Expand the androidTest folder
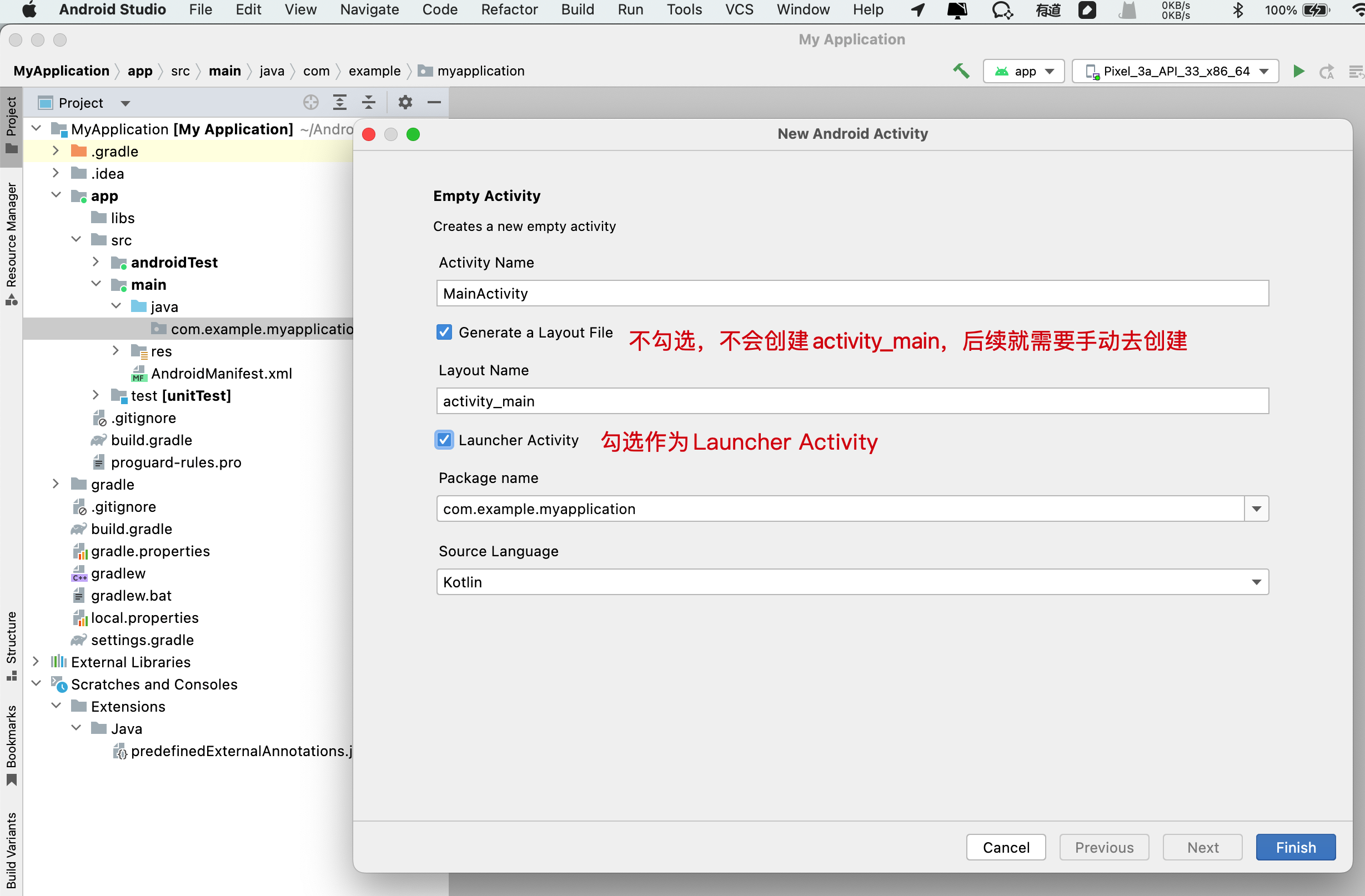The width and height of the screenshot is (1365, 896). click(x=96, y=262)
